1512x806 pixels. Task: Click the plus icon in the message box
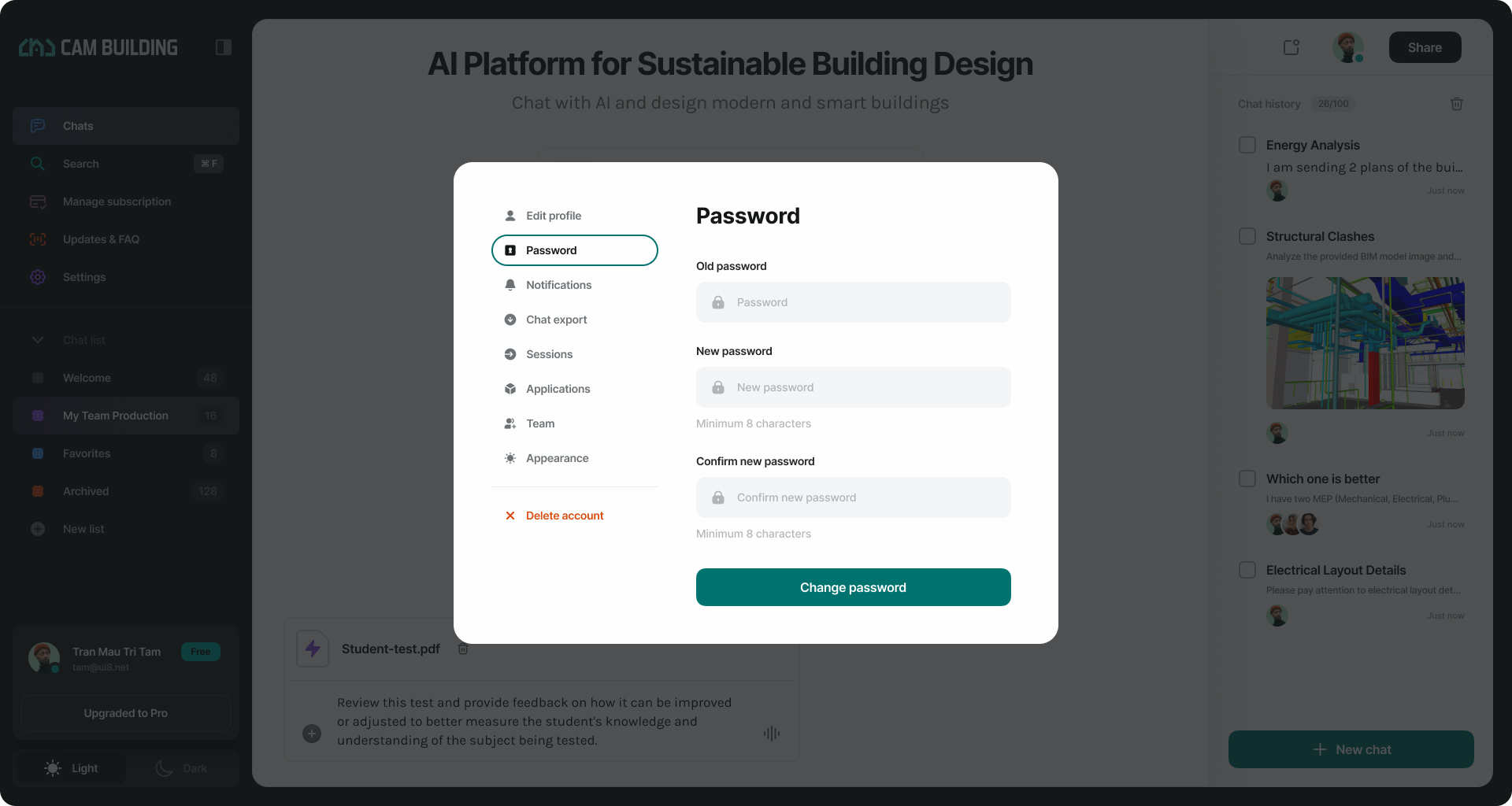coord(312,734)
